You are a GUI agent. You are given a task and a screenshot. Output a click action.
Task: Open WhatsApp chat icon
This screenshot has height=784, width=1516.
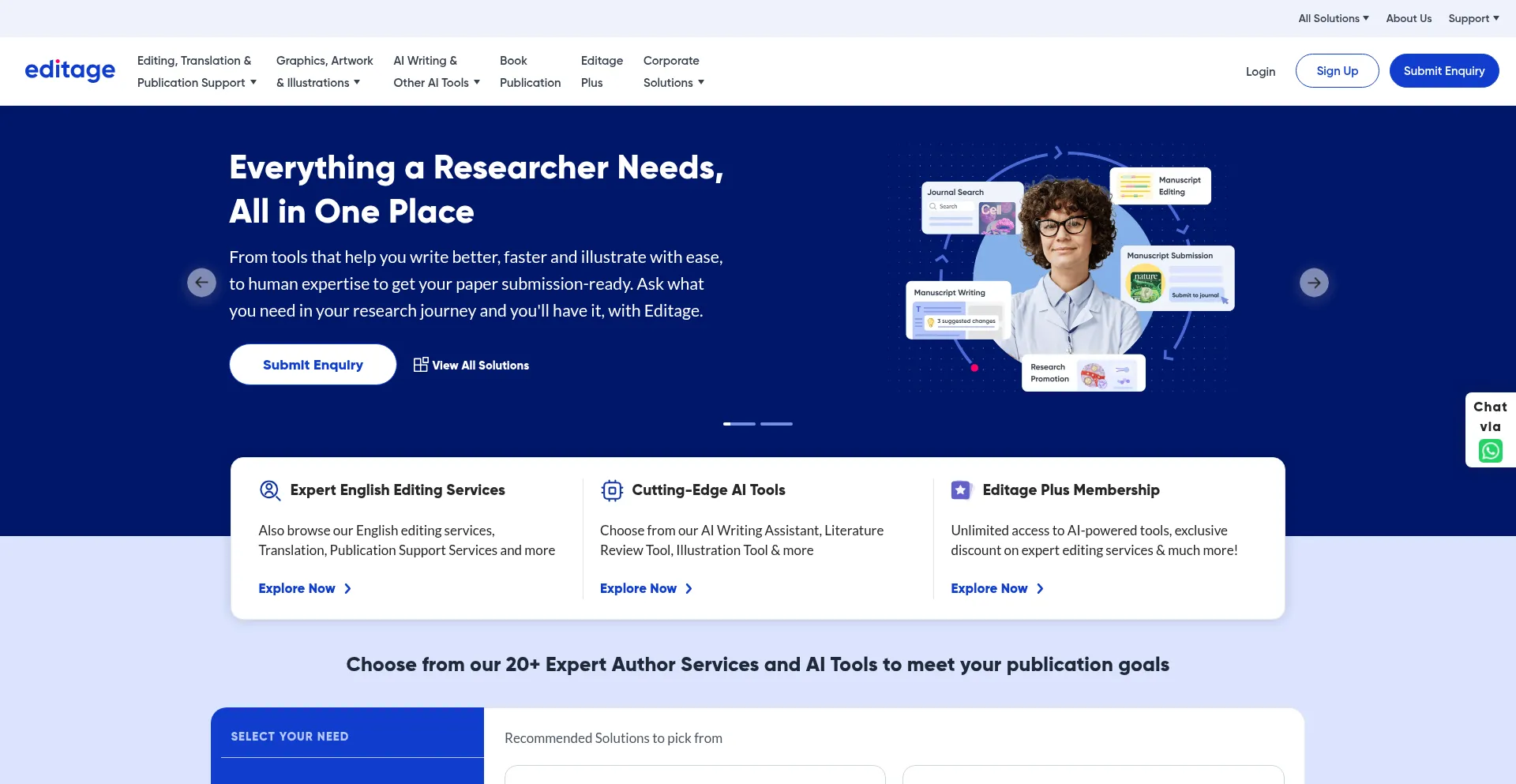[x=1490, y=451]
